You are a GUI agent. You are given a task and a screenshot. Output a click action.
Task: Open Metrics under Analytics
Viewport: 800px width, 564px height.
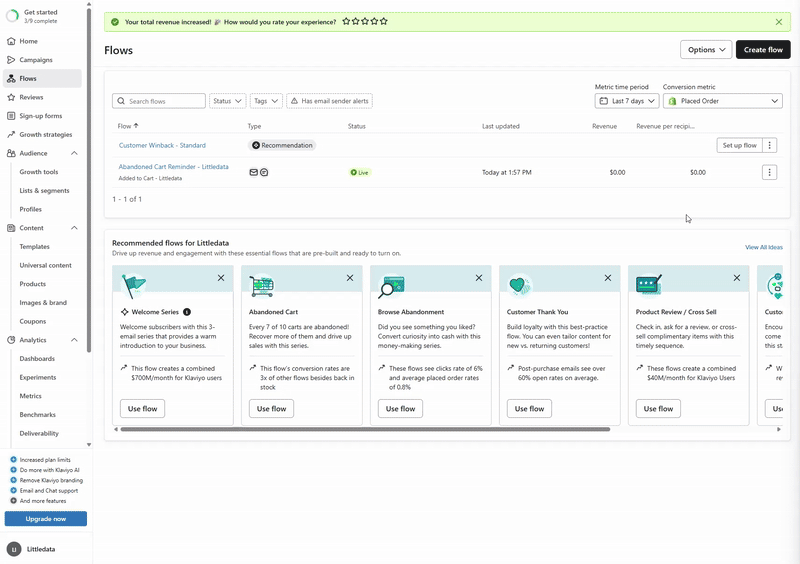click(31, 396)
